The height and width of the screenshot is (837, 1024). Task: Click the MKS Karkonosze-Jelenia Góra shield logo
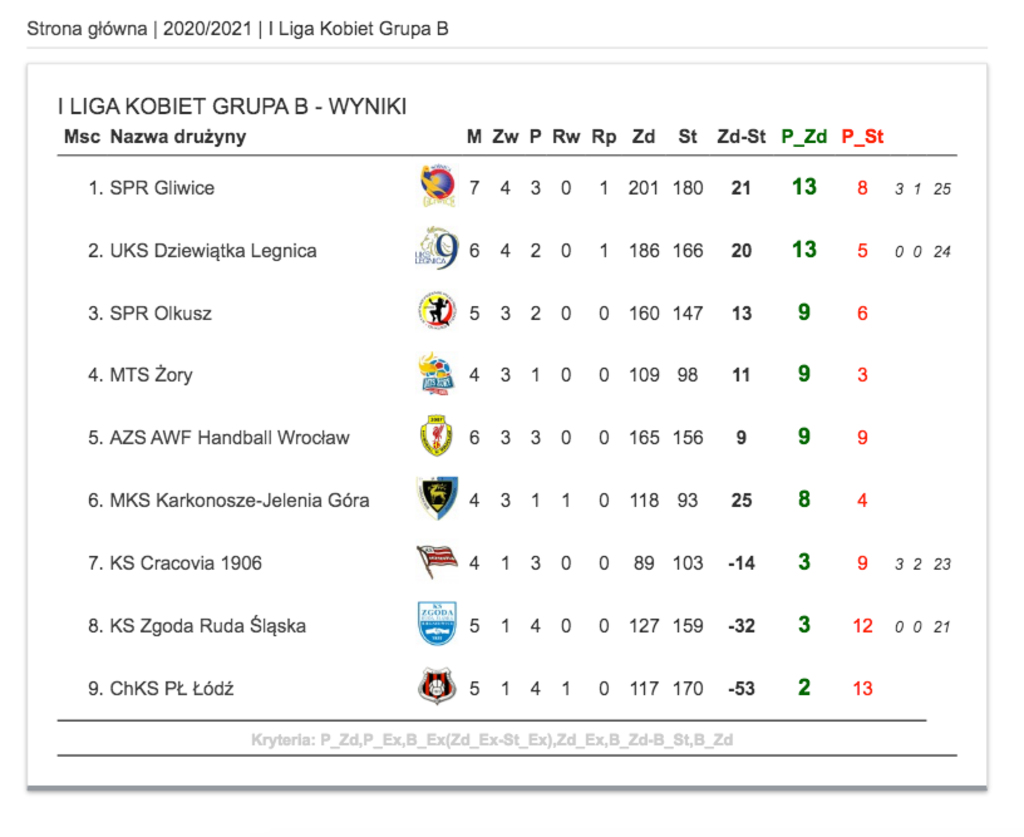click(437, 498)
